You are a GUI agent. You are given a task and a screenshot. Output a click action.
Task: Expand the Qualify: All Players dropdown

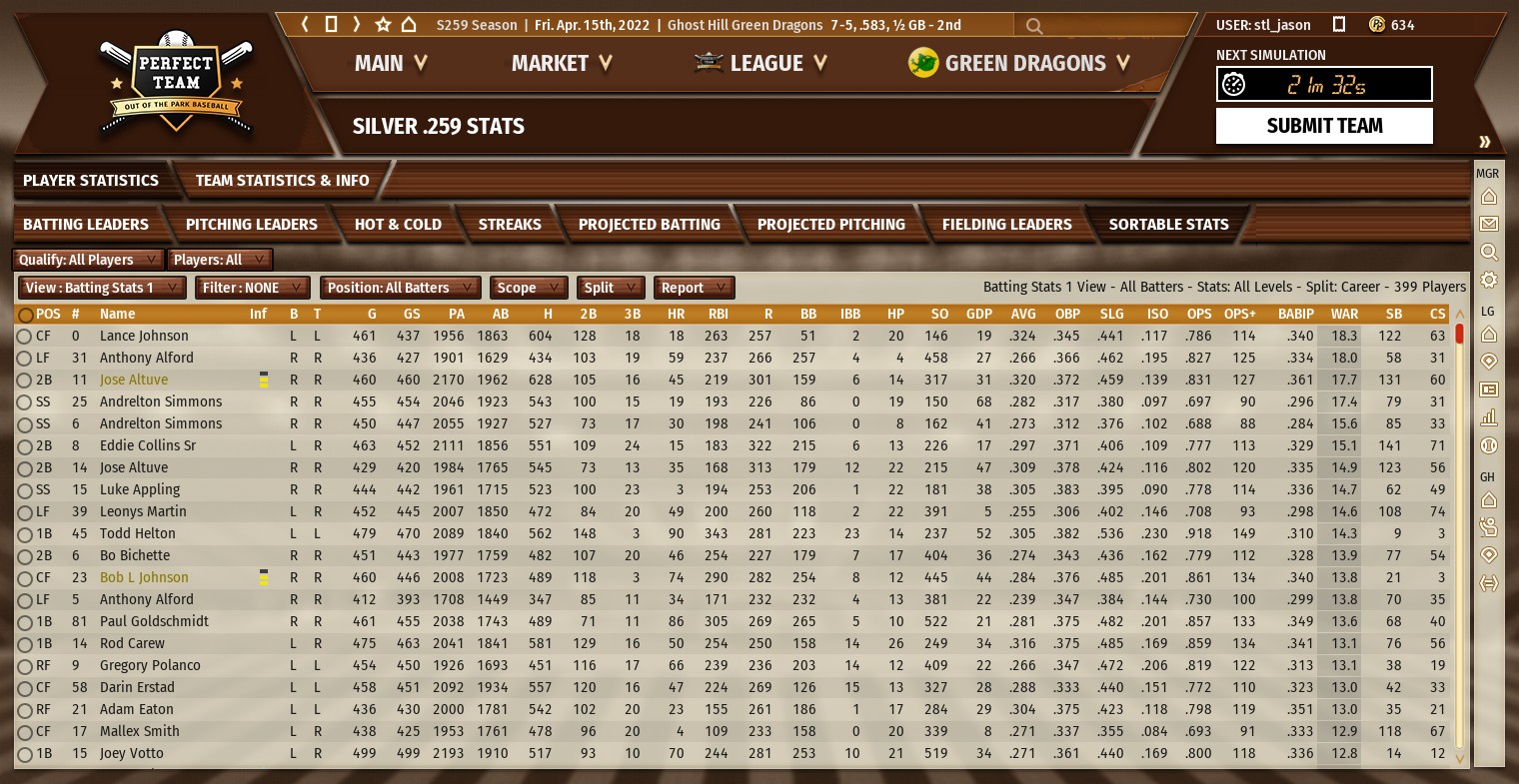(x=88, y=260)
